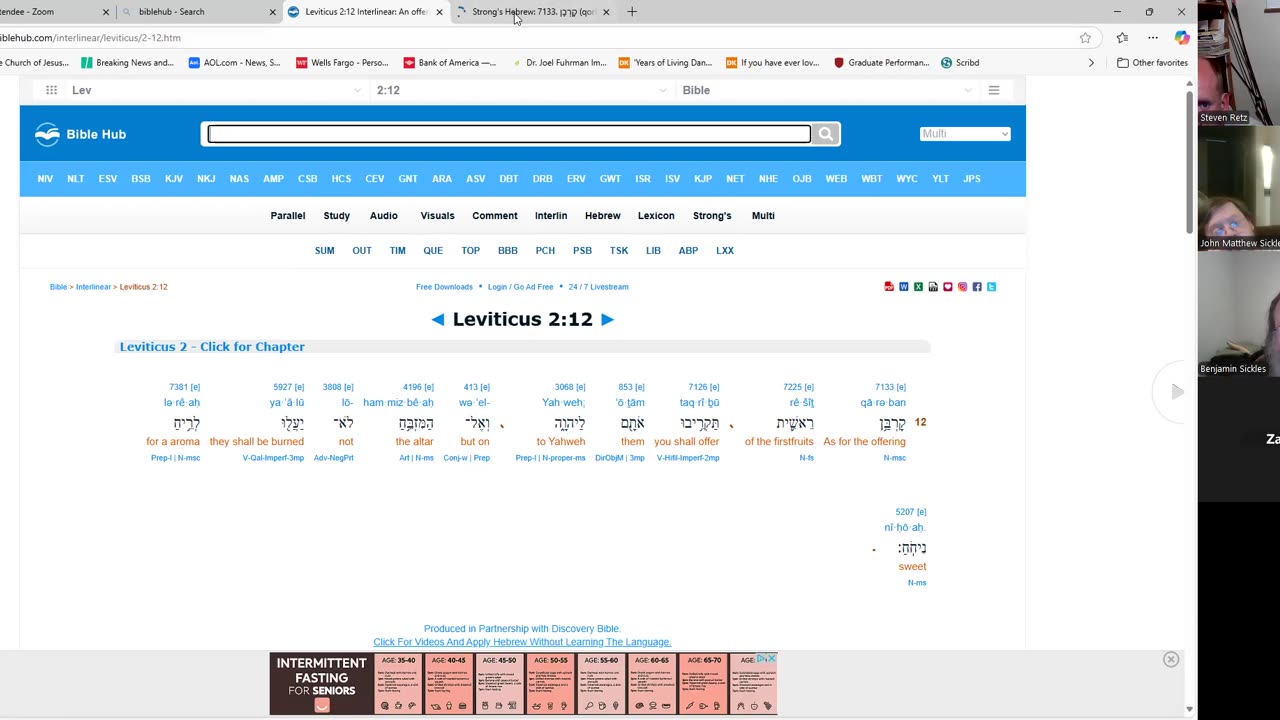Close the biblehub Search tab
This screenshot has width=1280, height=720.
click(x=272, y=12)
